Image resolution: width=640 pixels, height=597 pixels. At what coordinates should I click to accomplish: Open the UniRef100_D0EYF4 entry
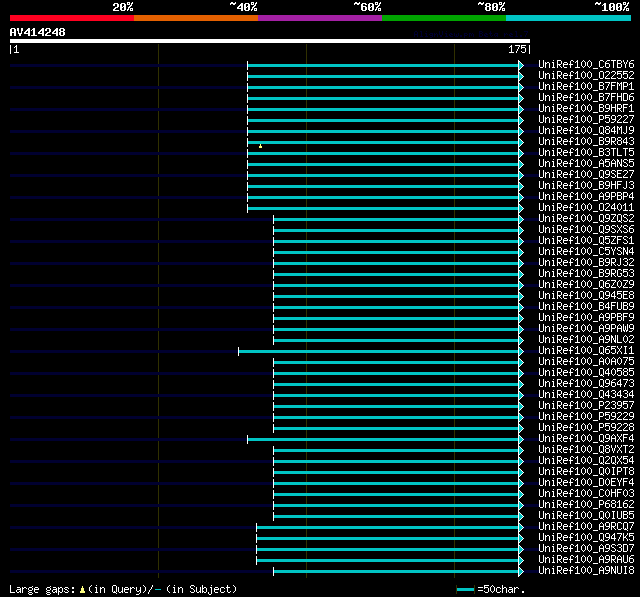tap(586, 483)
